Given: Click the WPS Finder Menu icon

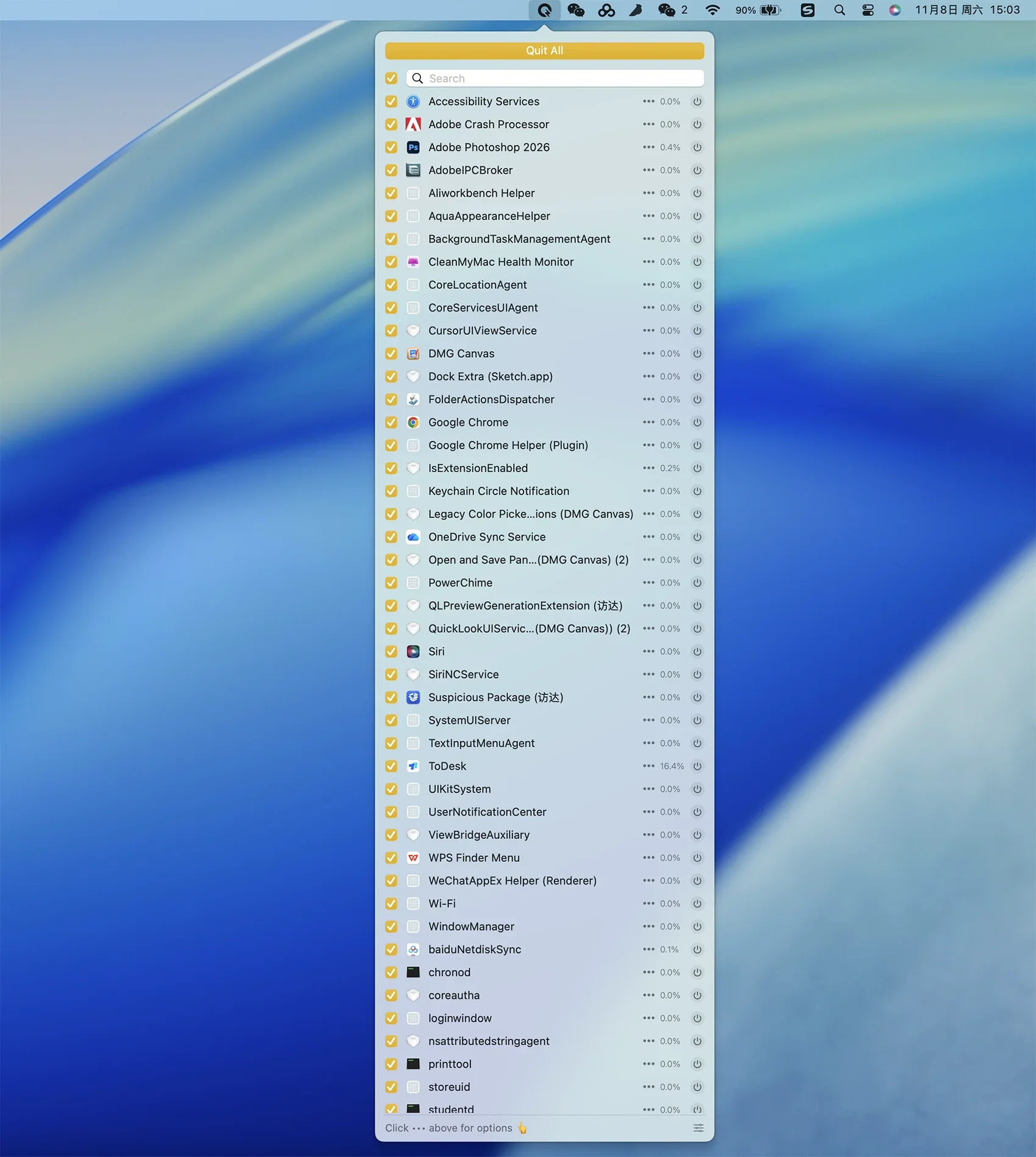Looking at the screenshot, I should [x=413, y=858].
